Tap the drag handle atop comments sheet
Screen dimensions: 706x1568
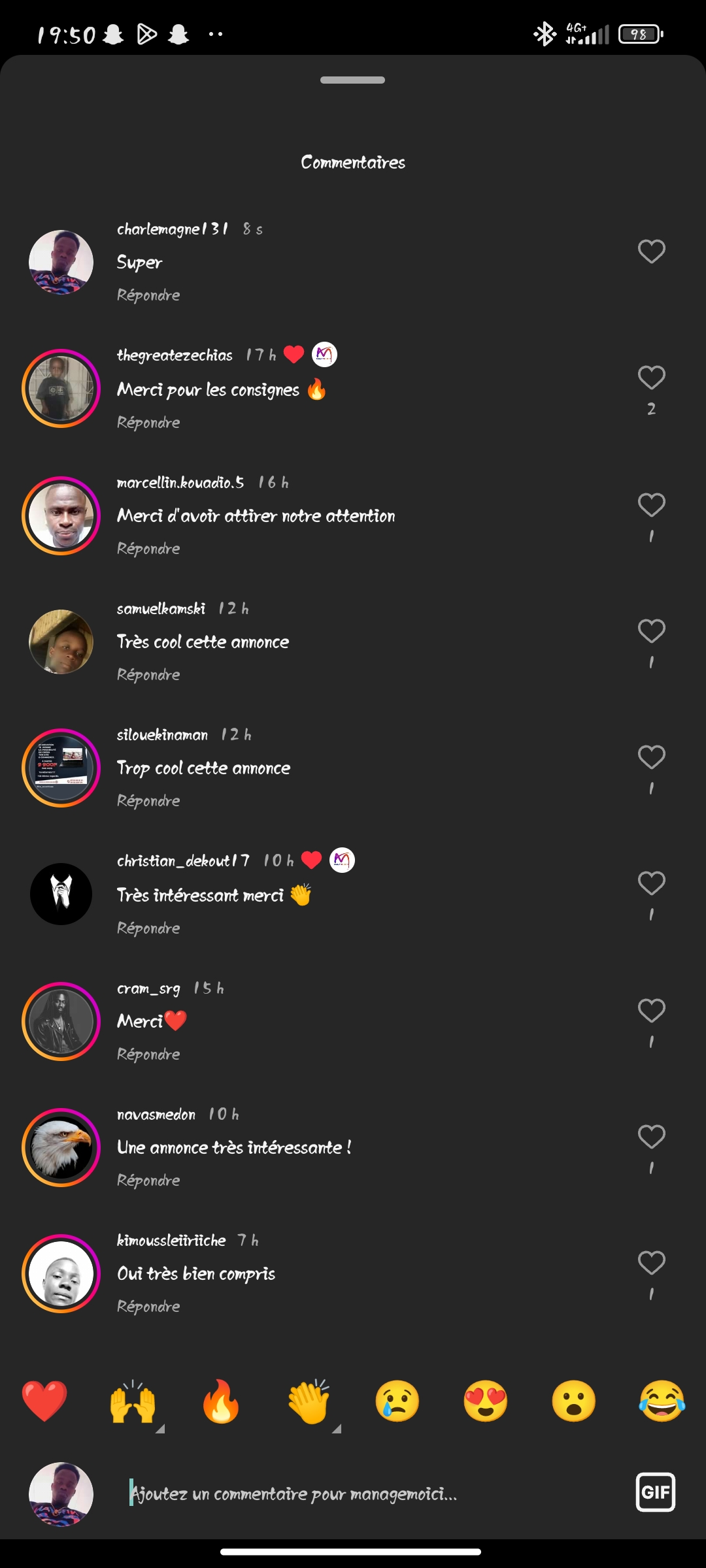pos(353,80)
